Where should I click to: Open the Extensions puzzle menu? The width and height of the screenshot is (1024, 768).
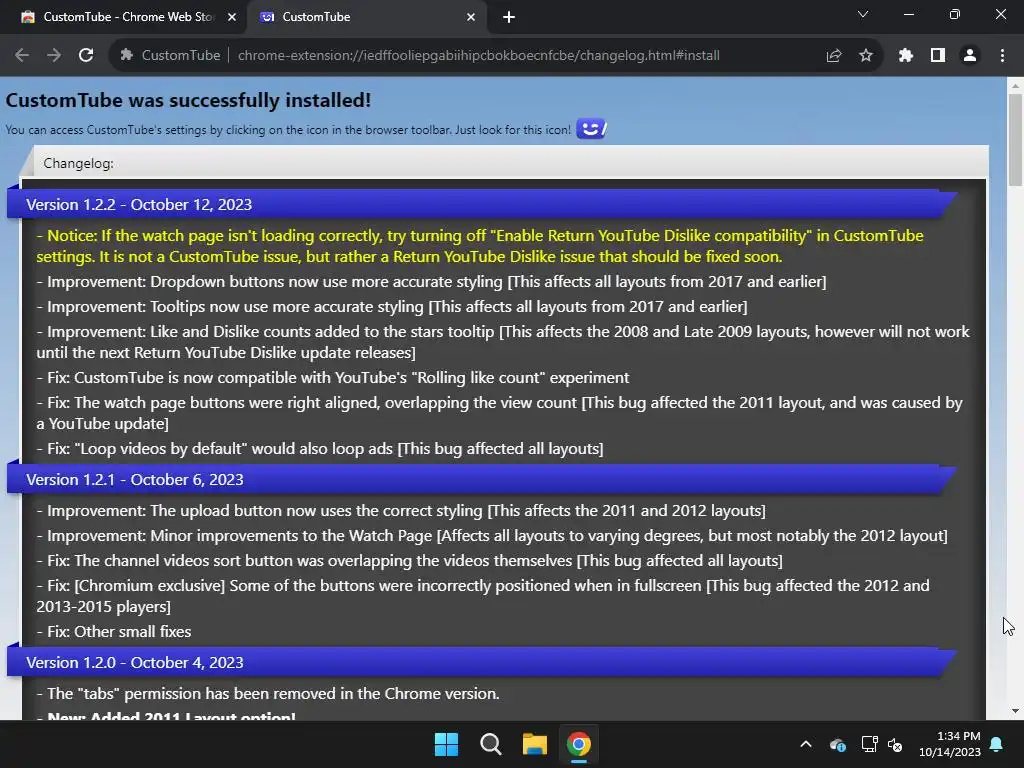tap(906, 56)
